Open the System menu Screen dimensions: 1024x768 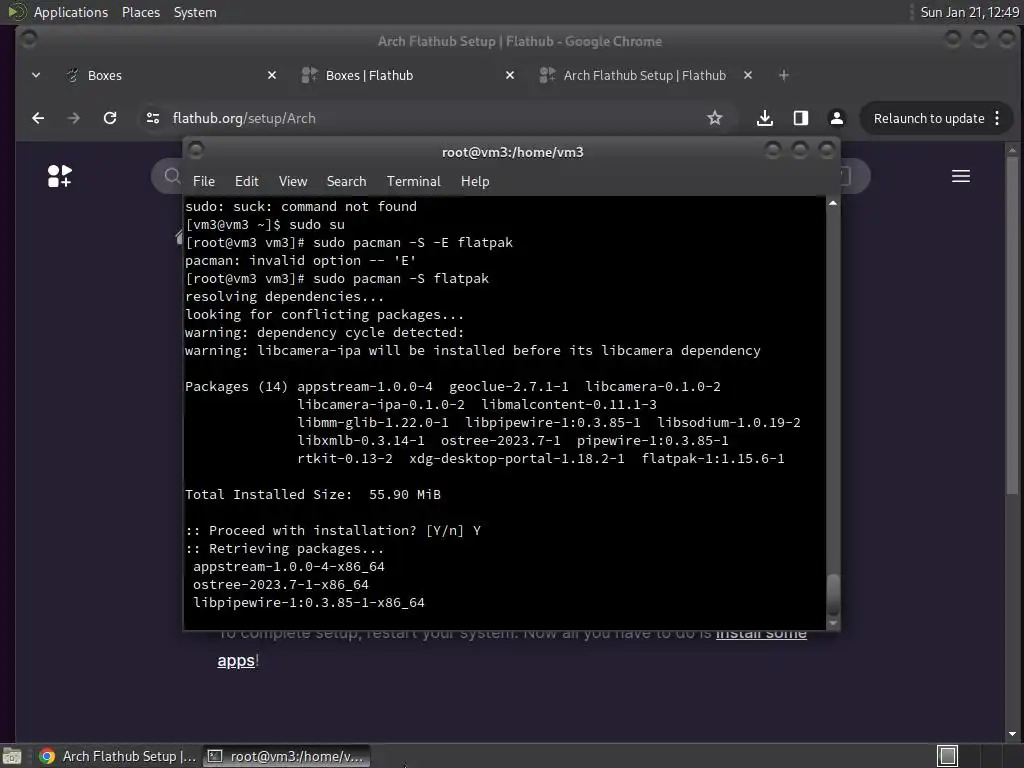195,12
